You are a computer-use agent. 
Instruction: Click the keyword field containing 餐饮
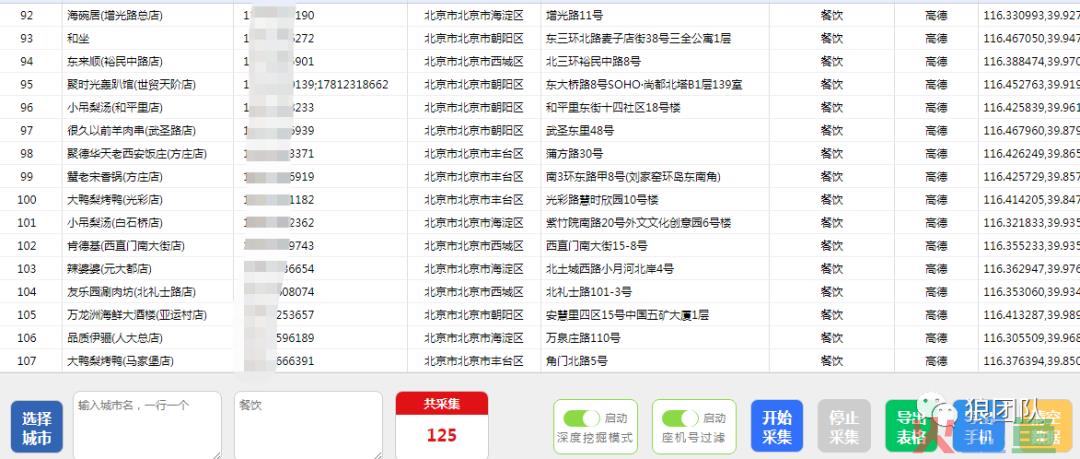coord(308,425)
